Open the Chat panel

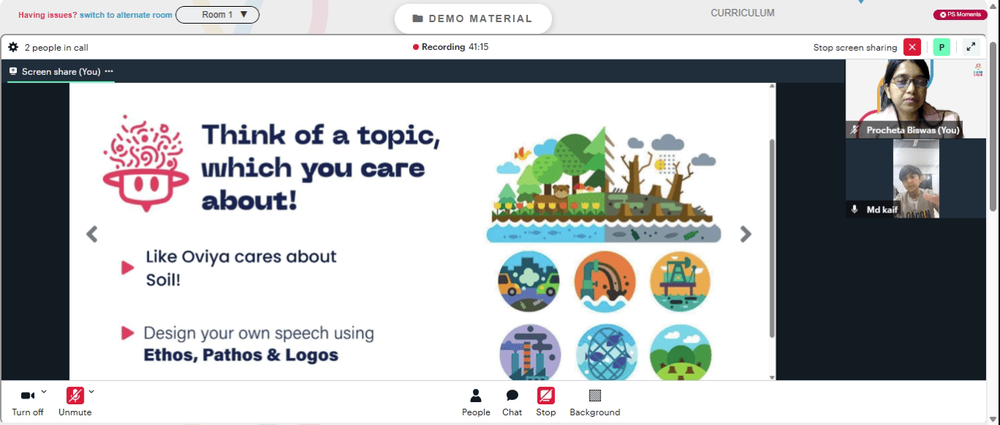pyautogui.click(x=512, y=403)
